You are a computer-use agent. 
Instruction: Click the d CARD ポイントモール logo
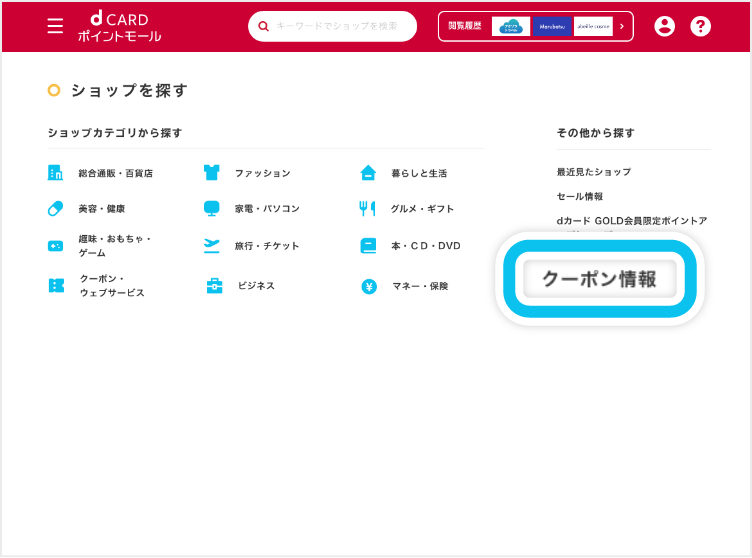(118, 27)
